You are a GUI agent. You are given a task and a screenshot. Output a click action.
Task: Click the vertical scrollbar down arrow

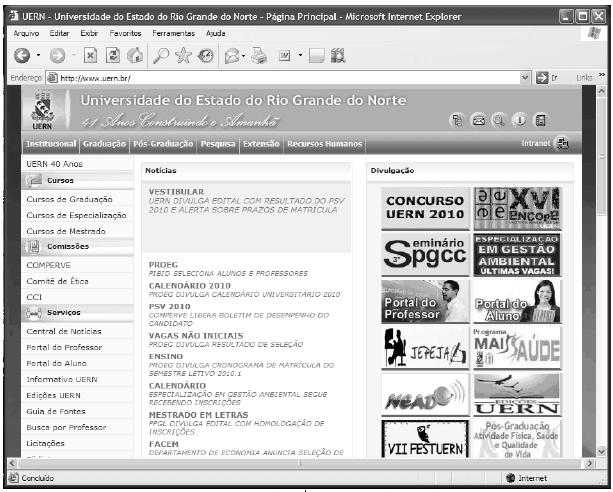click(601, 452)
